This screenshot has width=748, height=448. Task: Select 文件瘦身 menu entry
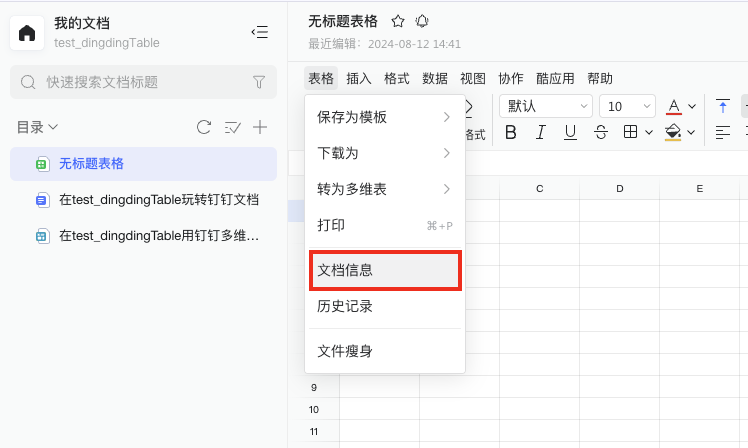pyautogui.click(x=384, y=351)
